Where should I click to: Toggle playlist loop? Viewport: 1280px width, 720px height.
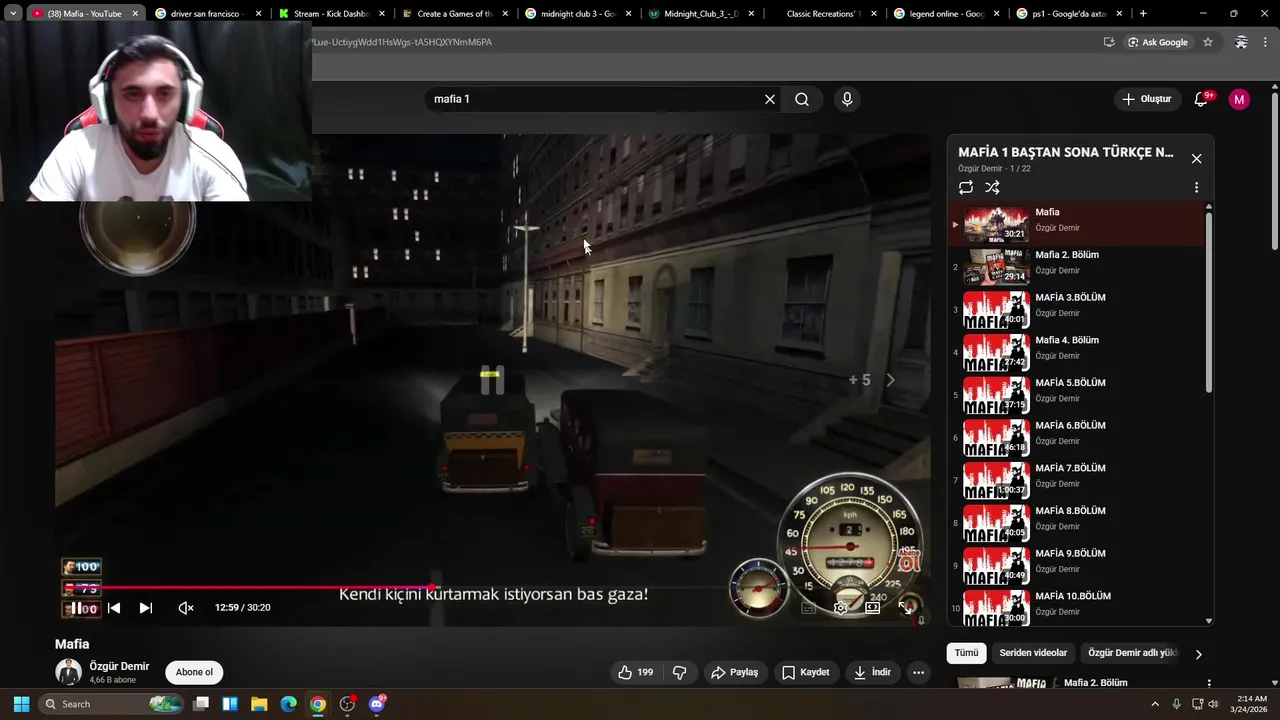tap(965, 187)
